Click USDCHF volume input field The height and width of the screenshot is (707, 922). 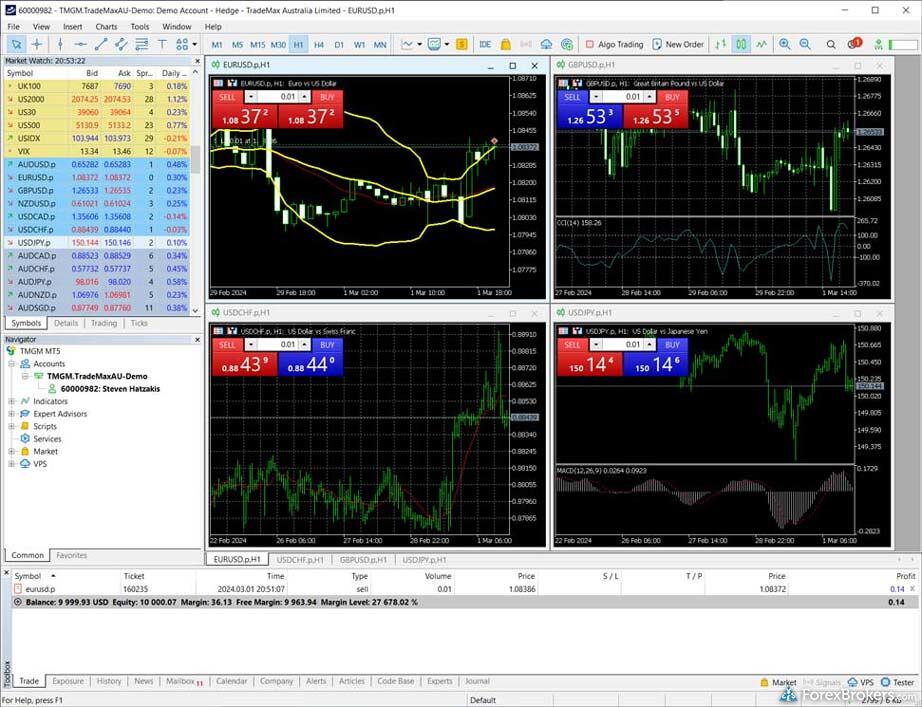pyautogui.click(x=278, y=345)
